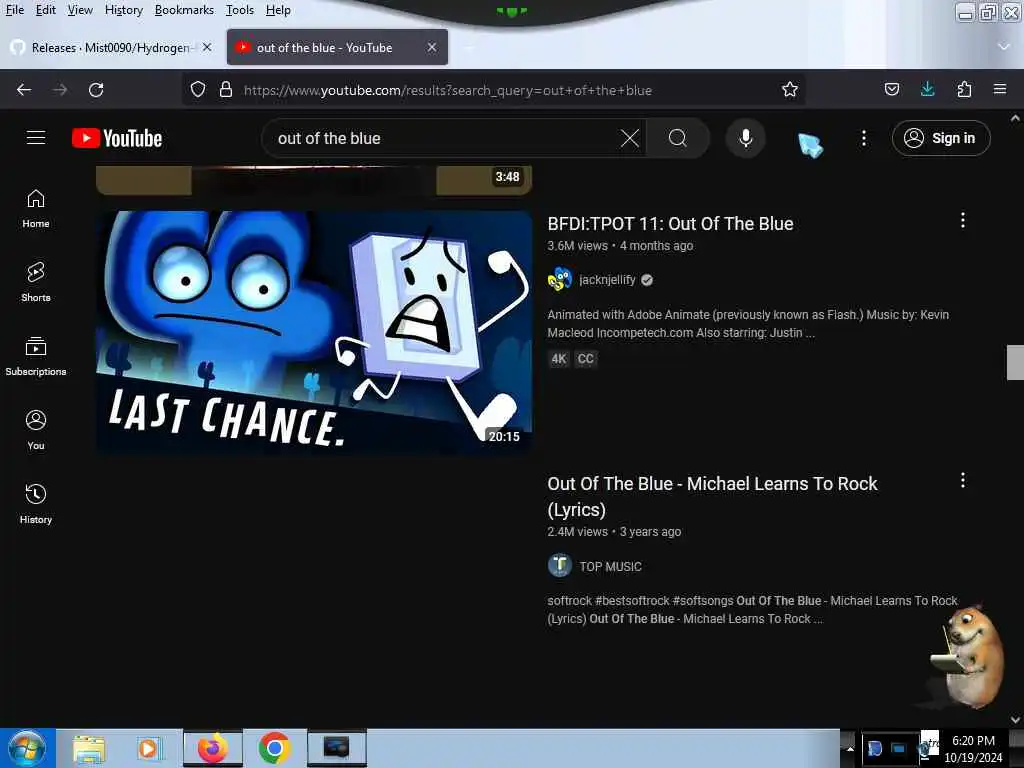1024x768 pixels.
Task: Open the Help menu
Action: pyautogui.click(x=278, y=10)
